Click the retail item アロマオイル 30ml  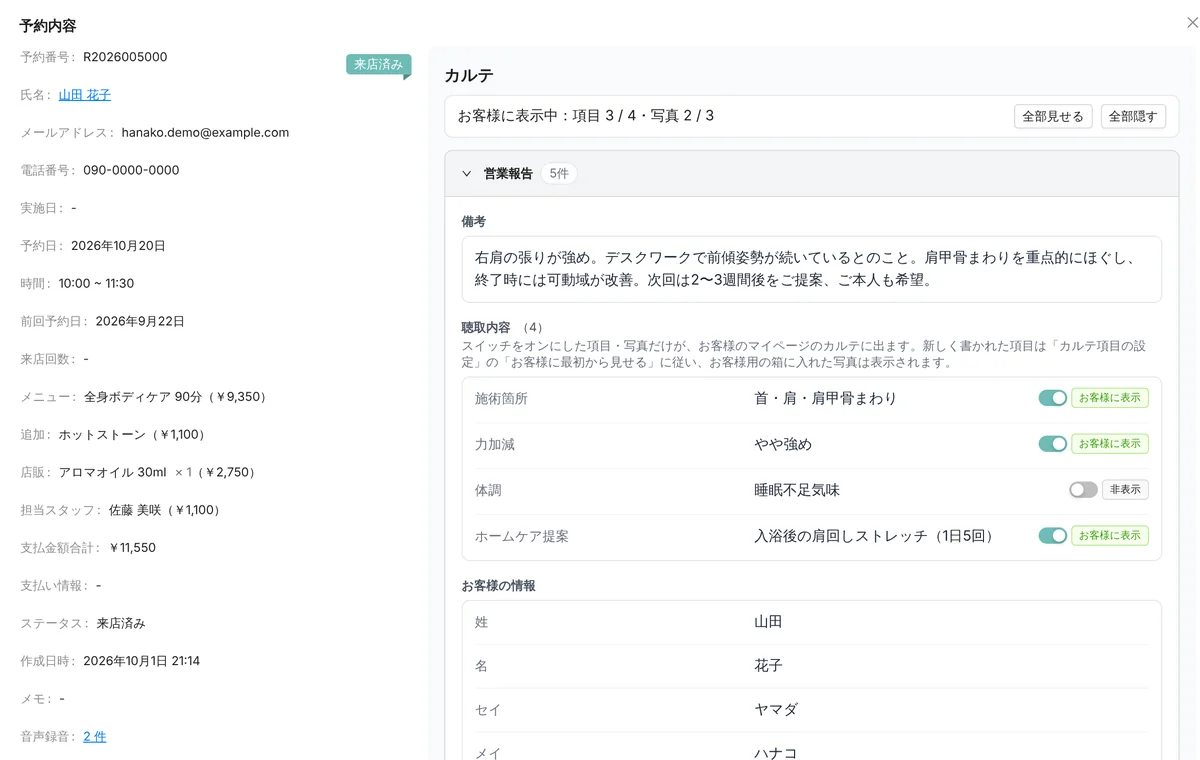(x=112, y=472)
